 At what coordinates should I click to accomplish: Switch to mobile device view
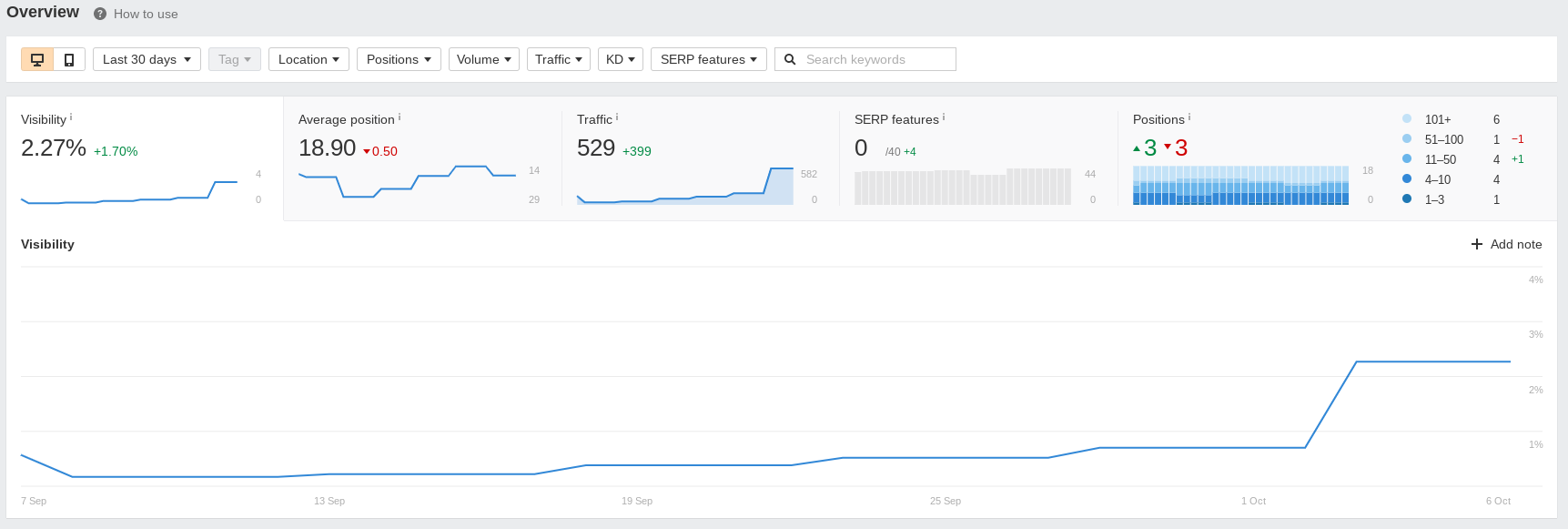click(69, 59)
